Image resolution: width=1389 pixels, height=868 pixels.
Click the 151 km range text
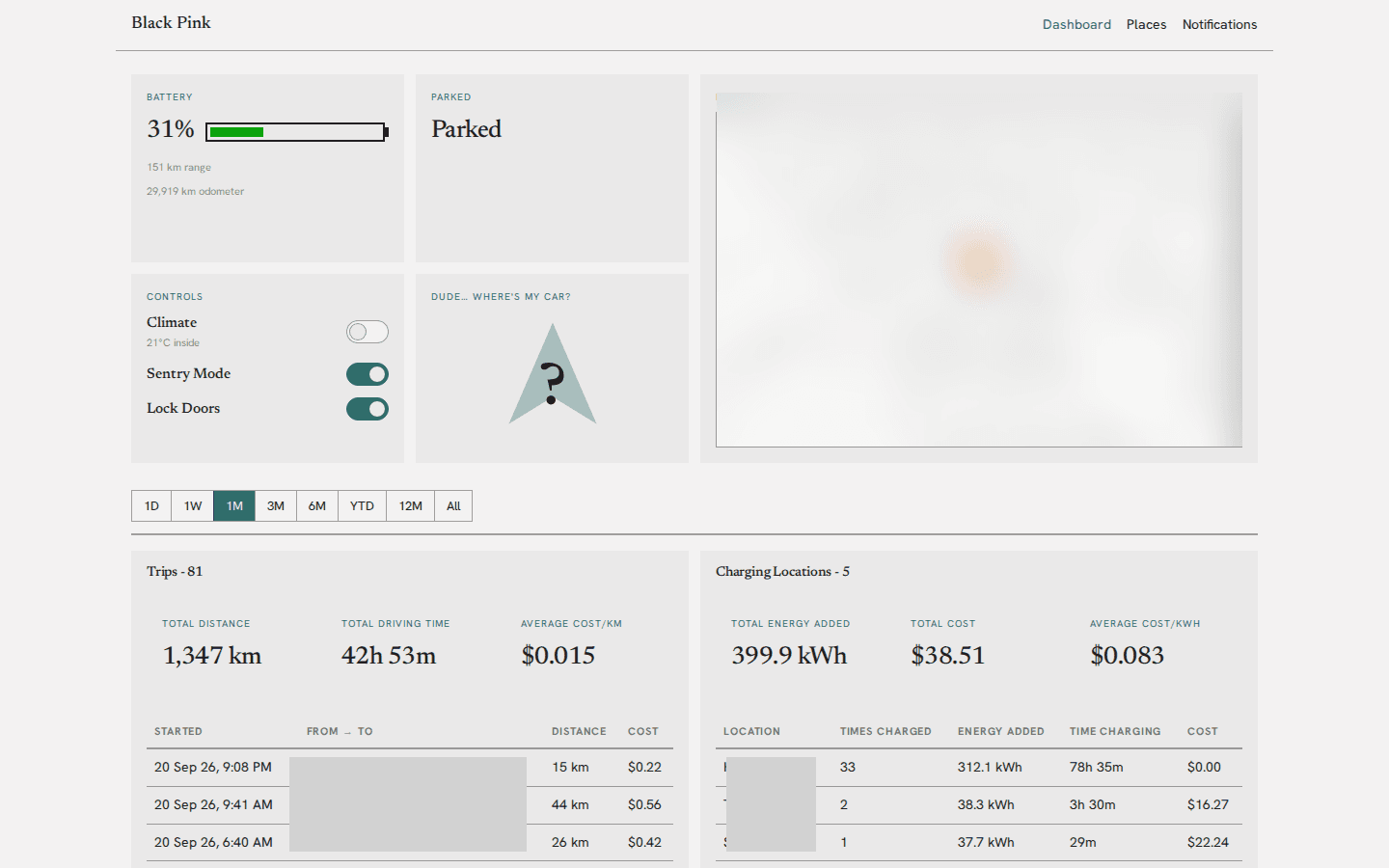coord(178,168)
